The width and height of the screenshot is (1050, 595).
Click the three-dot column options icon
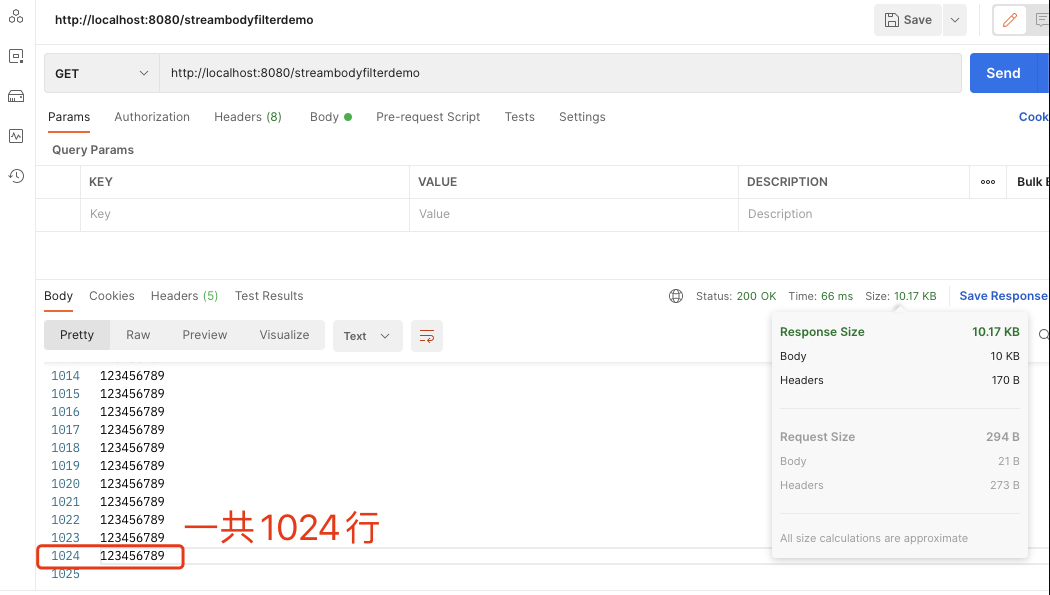[988, 182]
